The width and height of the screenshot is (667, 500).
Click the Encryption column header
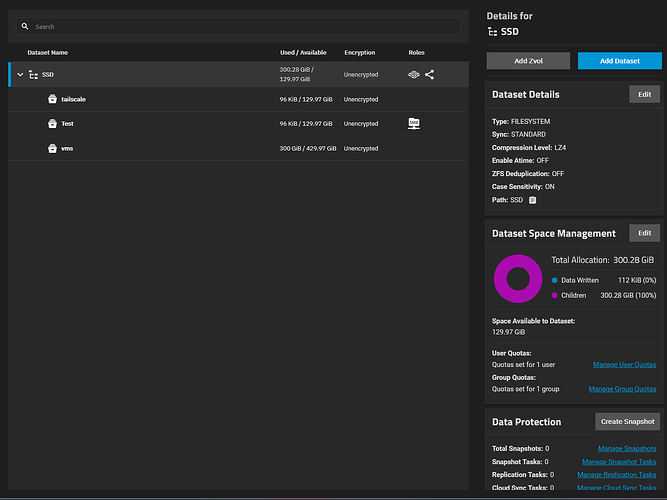point(359,52)
